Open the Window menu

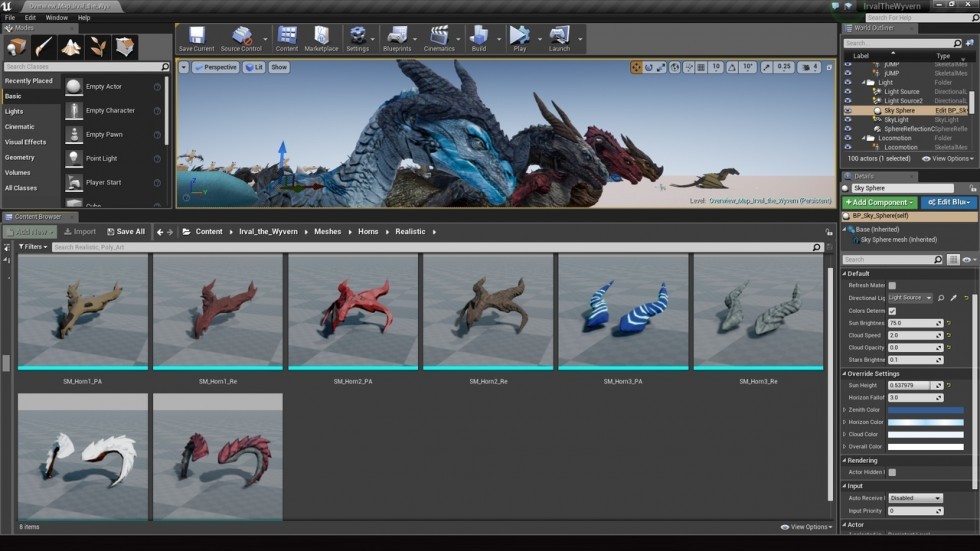(x=56, y=17)
